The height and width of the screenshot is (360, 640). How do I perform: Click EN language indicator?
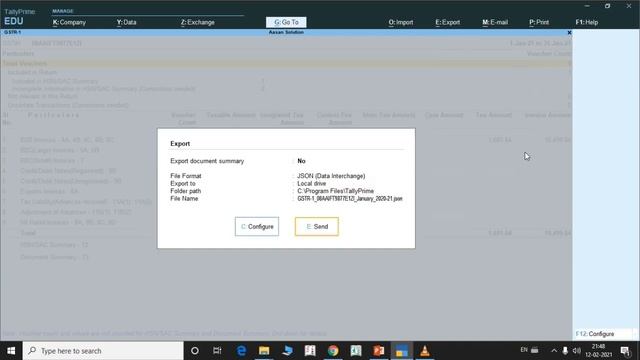(524, 350)
